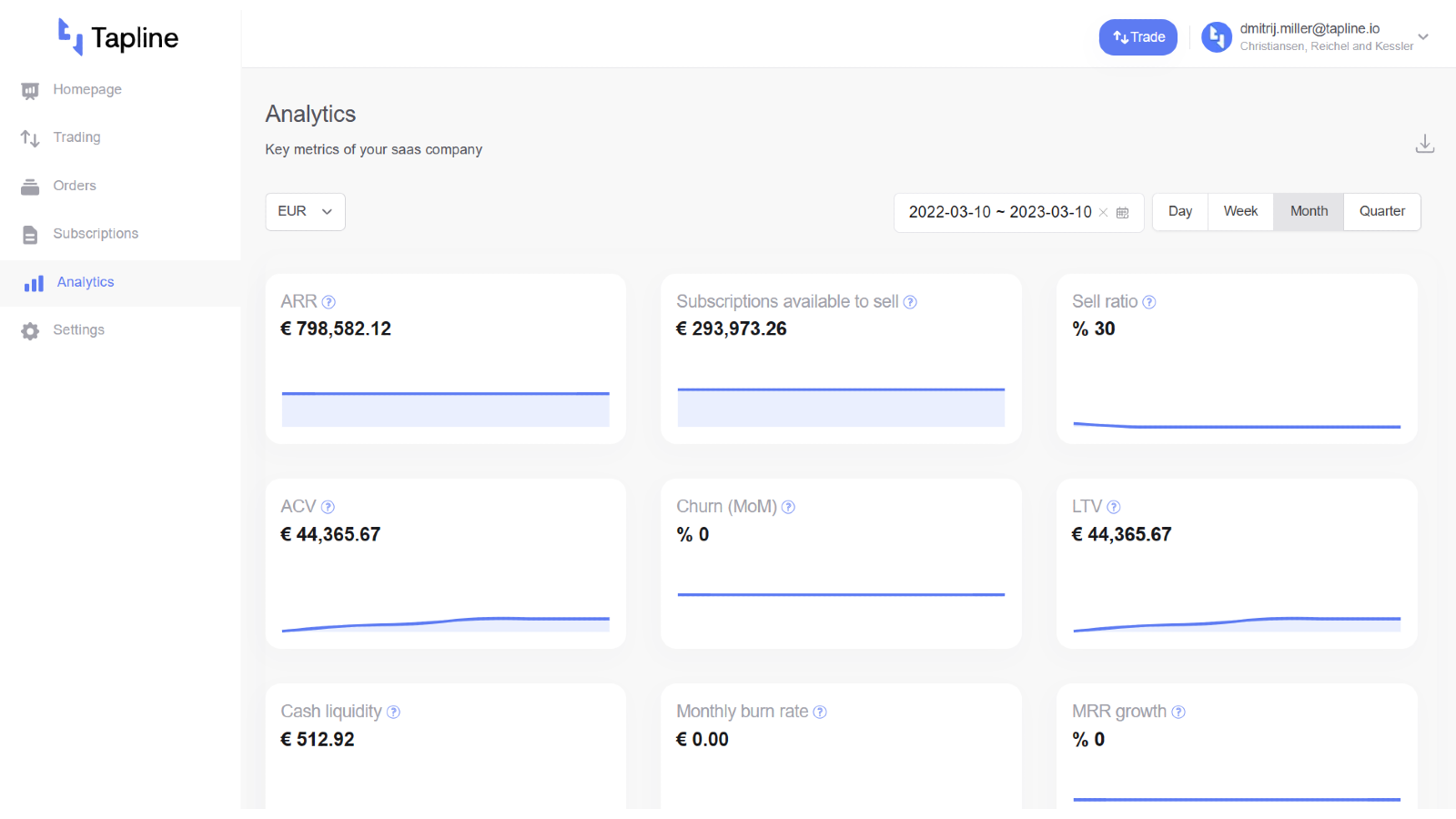Screen dimensions: 1456x819
Task: Clear the selected date range
Action: 1103,212
